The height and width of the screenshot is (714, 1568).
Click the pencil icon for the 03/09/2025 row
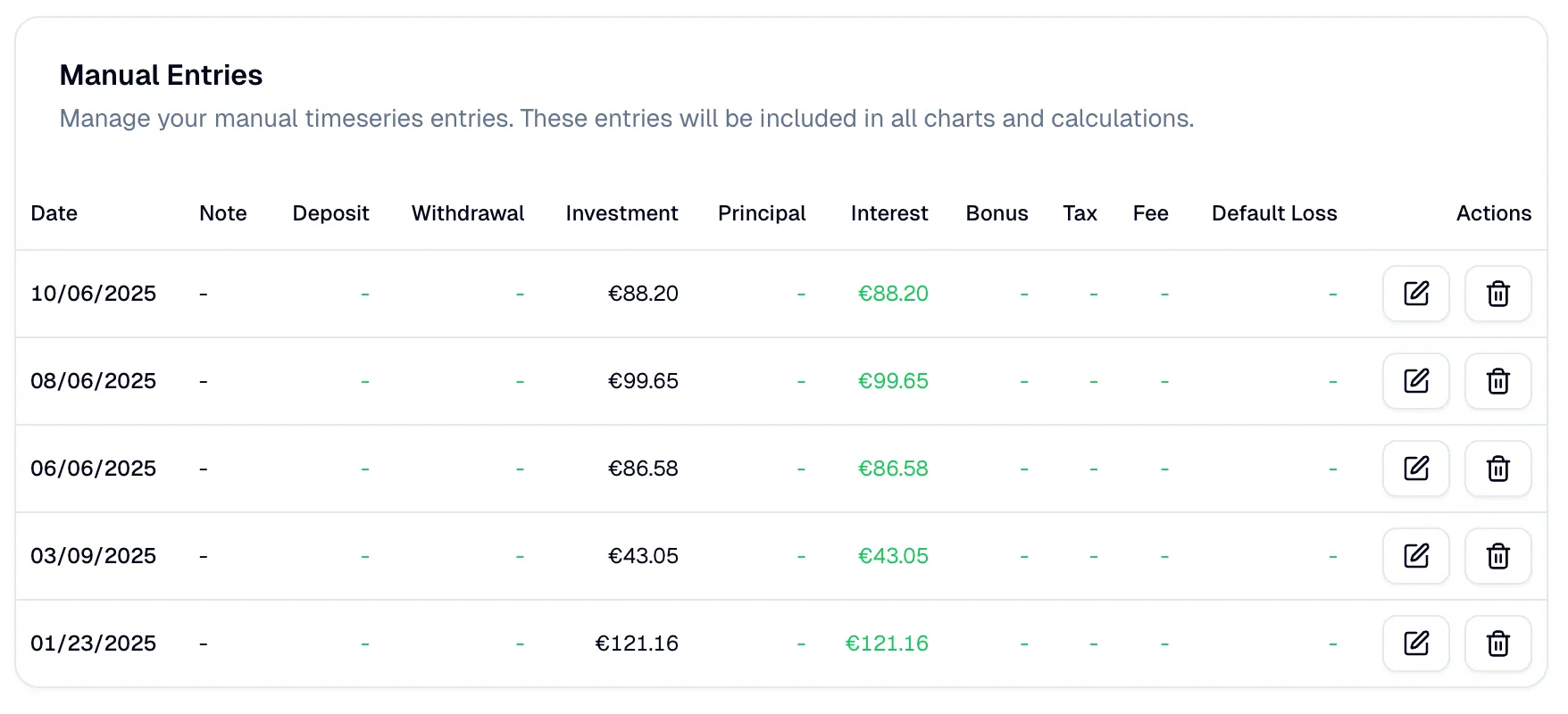(1415, 556)
